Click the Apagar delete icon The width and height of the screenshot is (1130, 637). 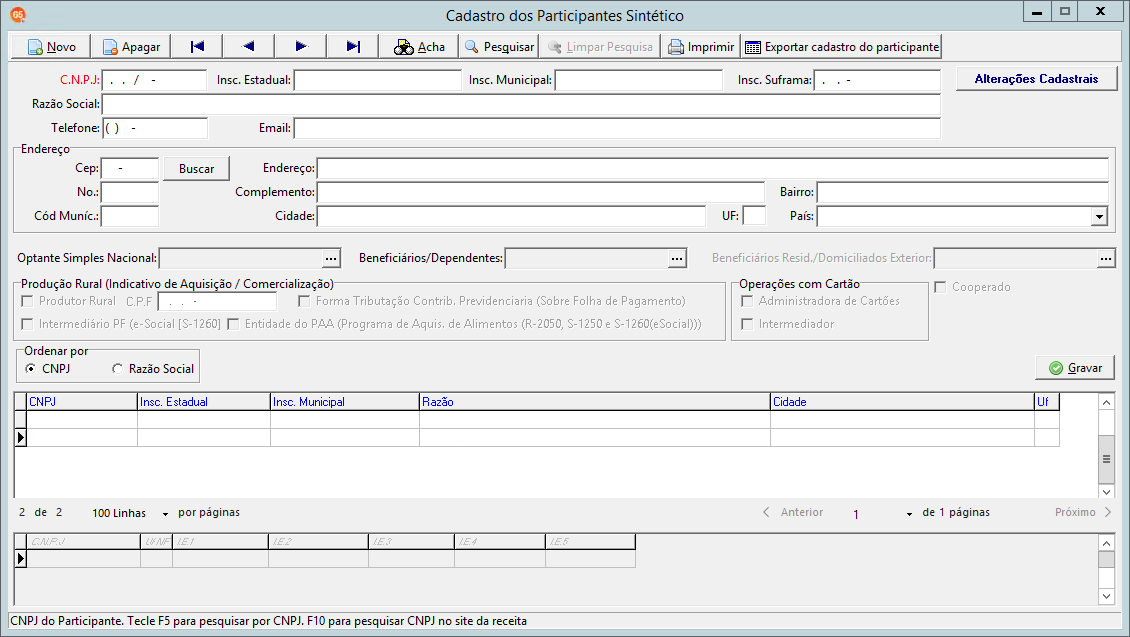click(x=110, y=47)
